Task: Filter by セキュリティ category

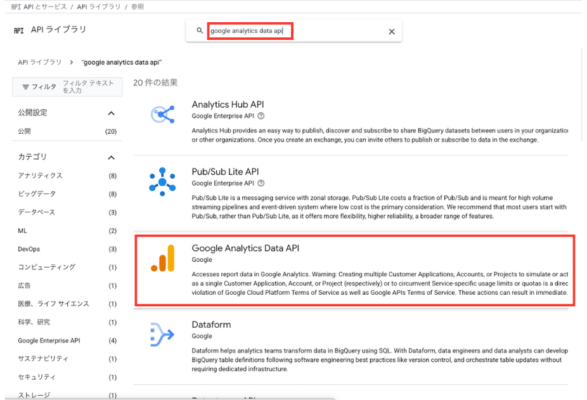Action: click(67, 377)
